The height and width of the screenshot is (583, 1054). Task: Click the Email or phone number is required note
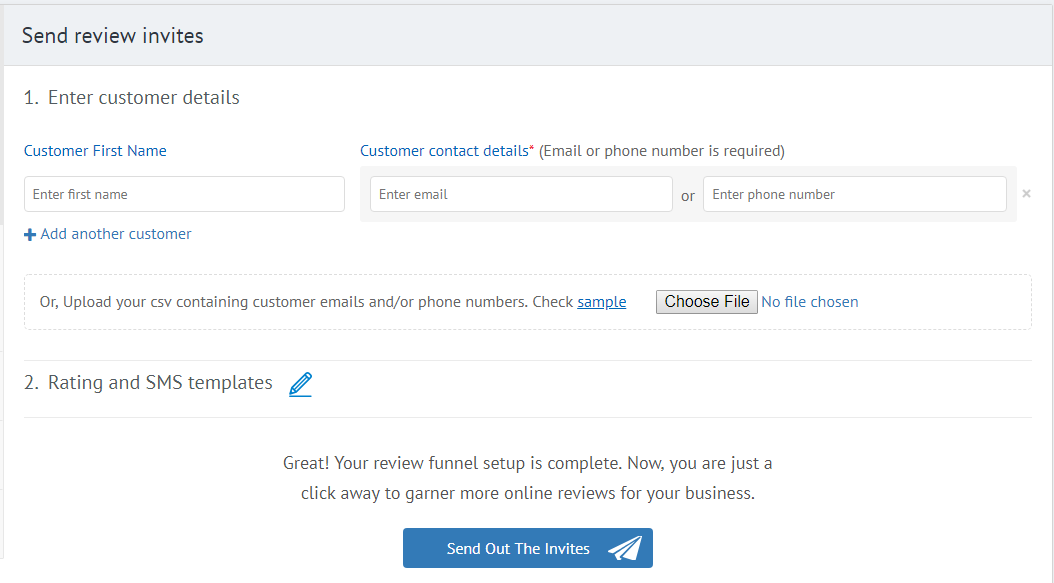[661, 151]
